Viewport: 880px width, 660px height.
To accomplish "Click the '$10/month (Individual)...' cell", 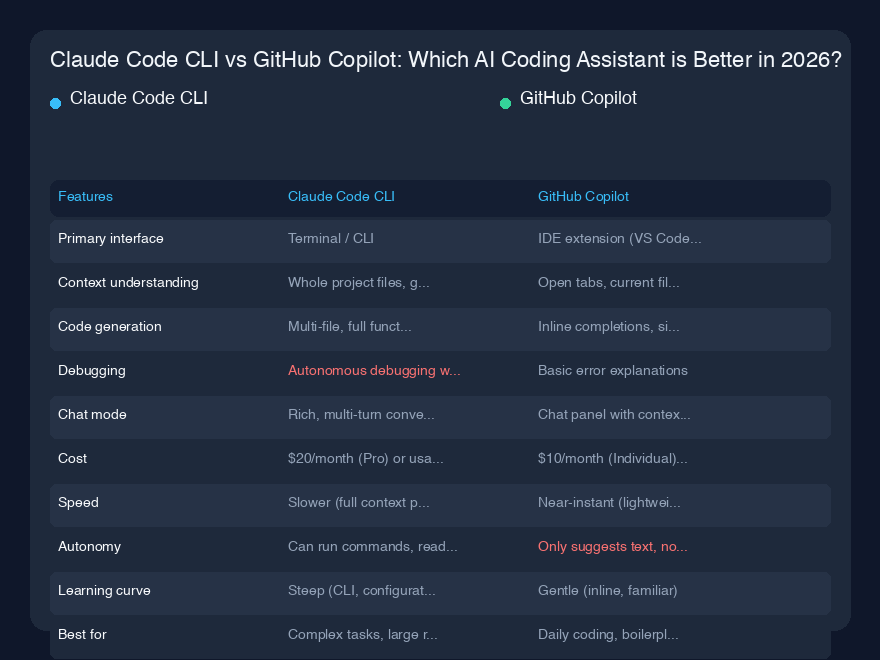I will (612, 459).
